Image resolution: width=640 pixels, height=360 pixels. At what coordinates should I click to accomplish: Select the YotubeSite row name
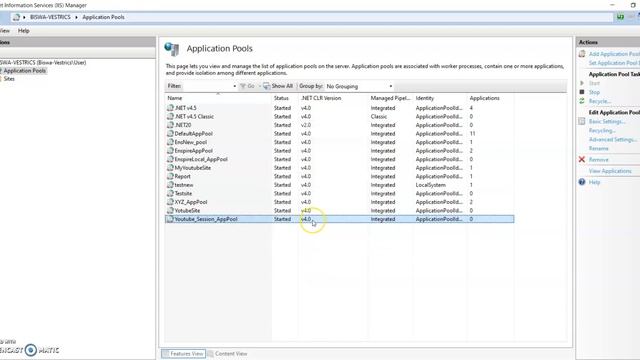(187, 211)
